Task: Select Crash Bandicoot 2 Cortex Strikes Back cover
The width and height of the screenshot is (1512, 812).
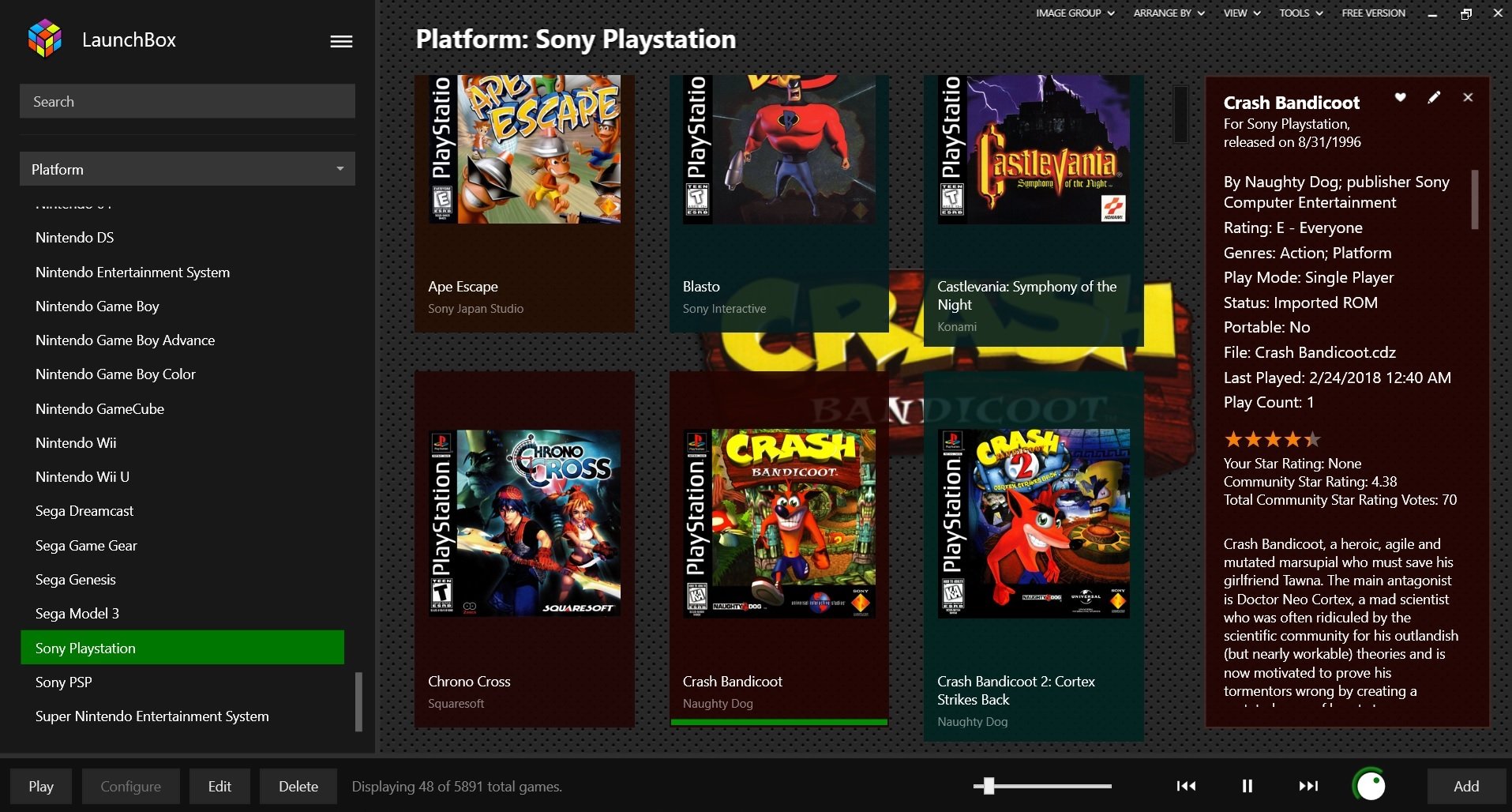Action: tap(1034, 523)
